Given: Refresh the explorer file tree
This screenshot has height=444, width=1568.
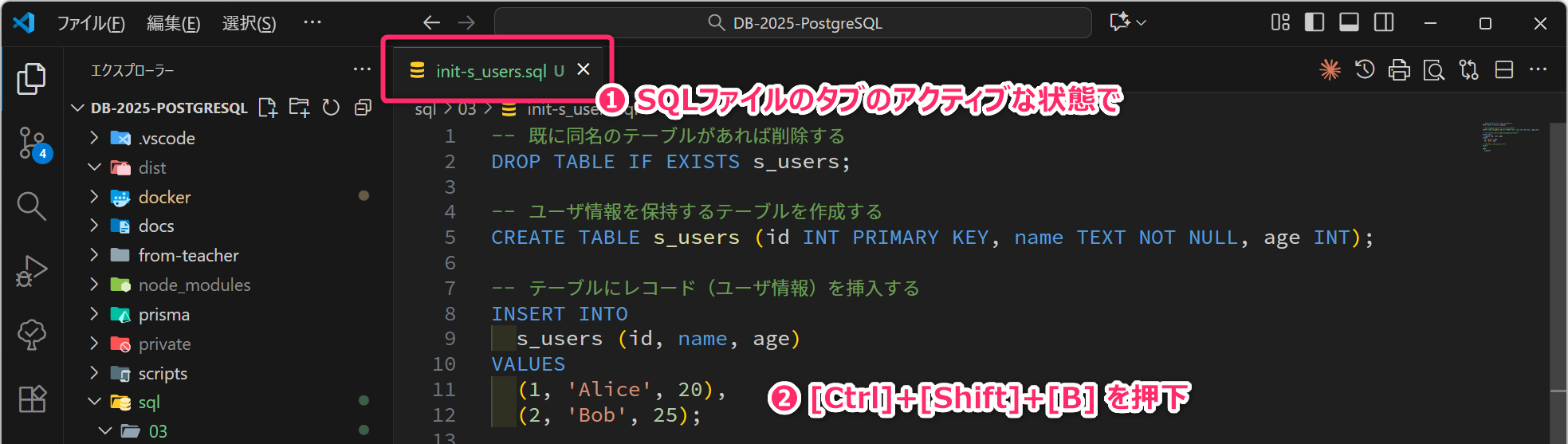Looking at the screenshot, I should (331, 108).
